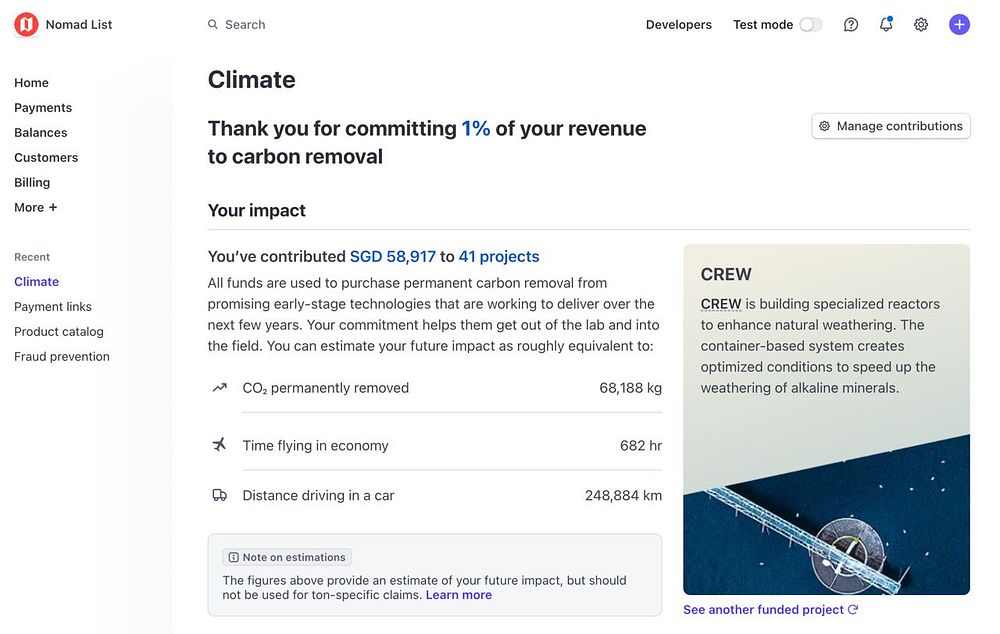Click into the Search field
The height and width of the screenshot is (634, 1000).
[300, 25]
